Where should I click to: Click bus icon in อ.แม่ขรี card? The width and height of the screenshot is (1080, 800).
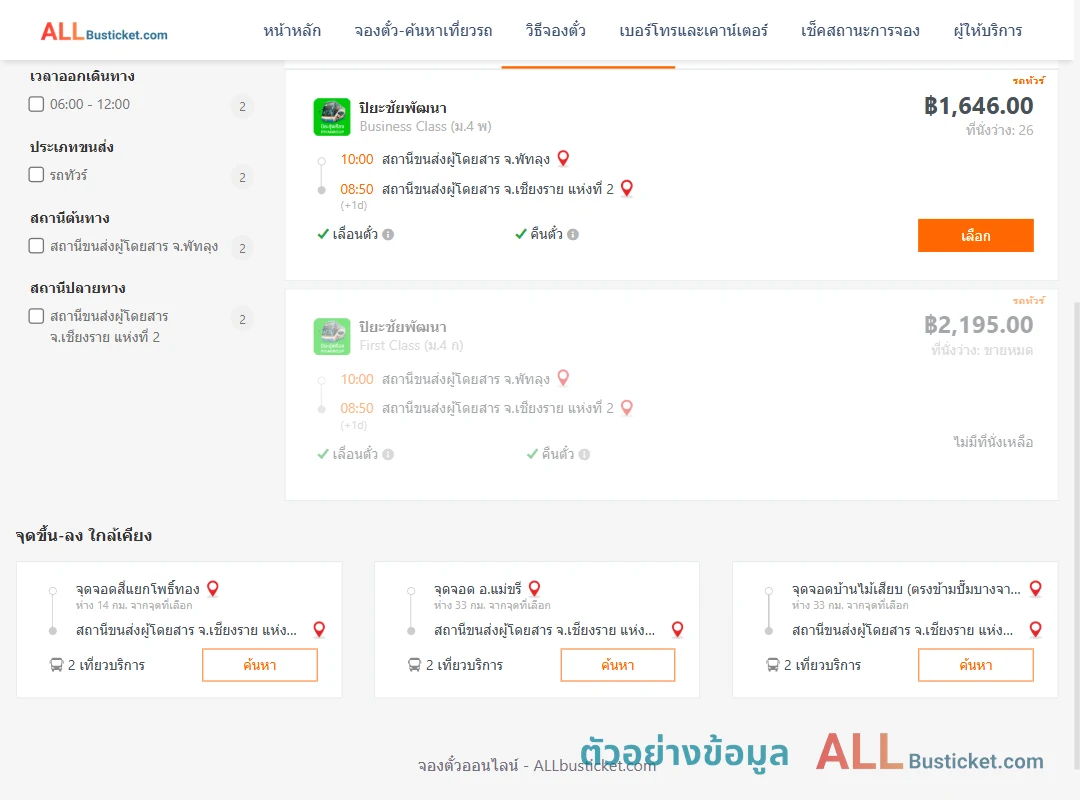tap(414, 665)
